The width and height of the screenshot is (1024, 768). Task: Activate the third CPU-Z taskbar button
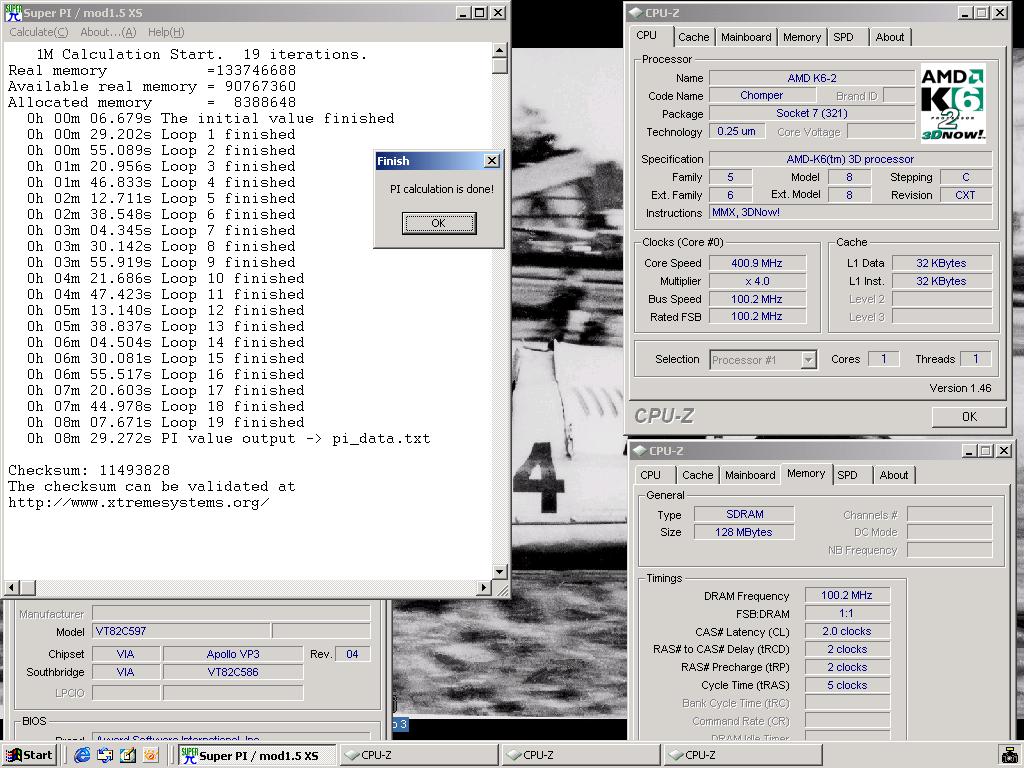(x=742, y=755)
